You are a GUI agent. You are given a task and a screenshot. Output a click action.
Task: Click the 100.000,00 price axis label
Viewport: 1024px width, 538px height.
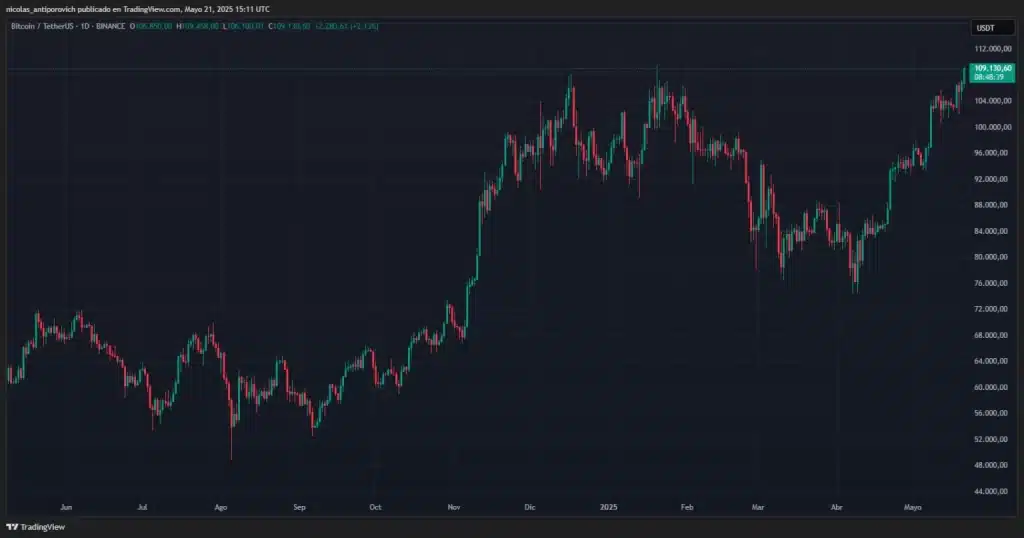point(993,127)
